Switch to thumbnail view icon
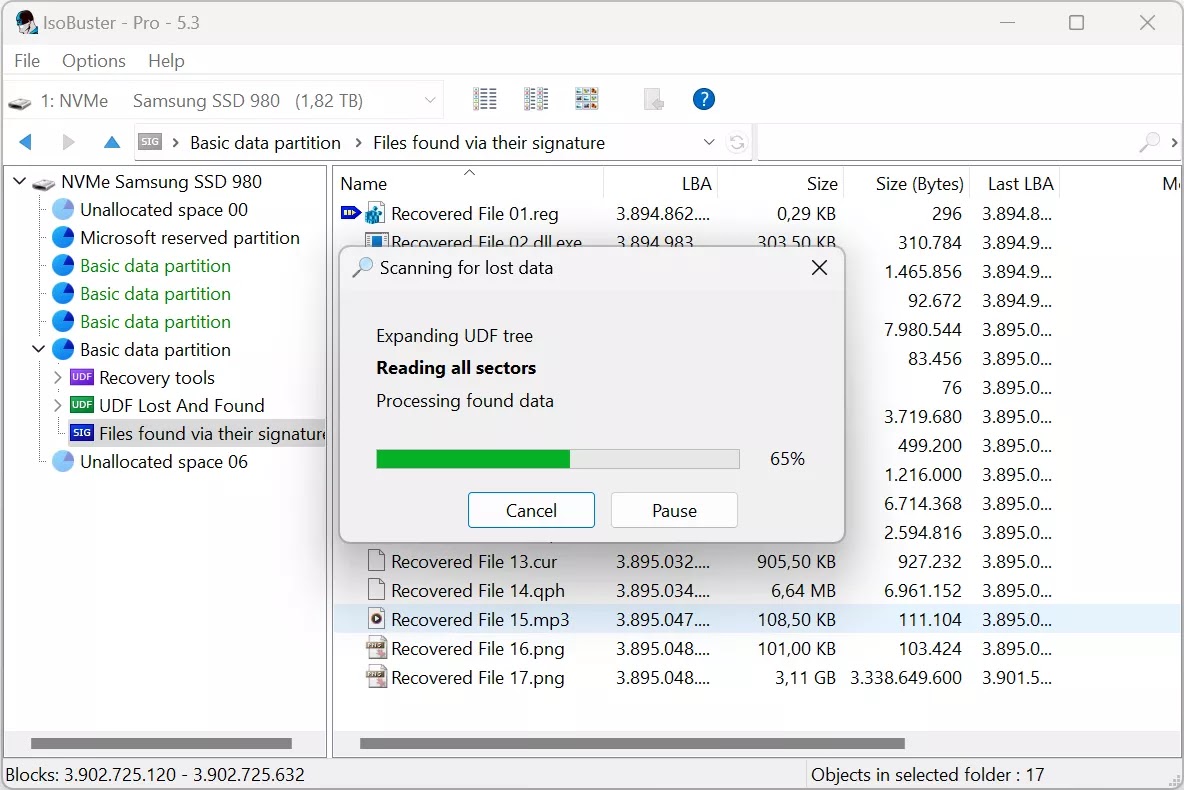1184x790 pixels. (586, 98)
